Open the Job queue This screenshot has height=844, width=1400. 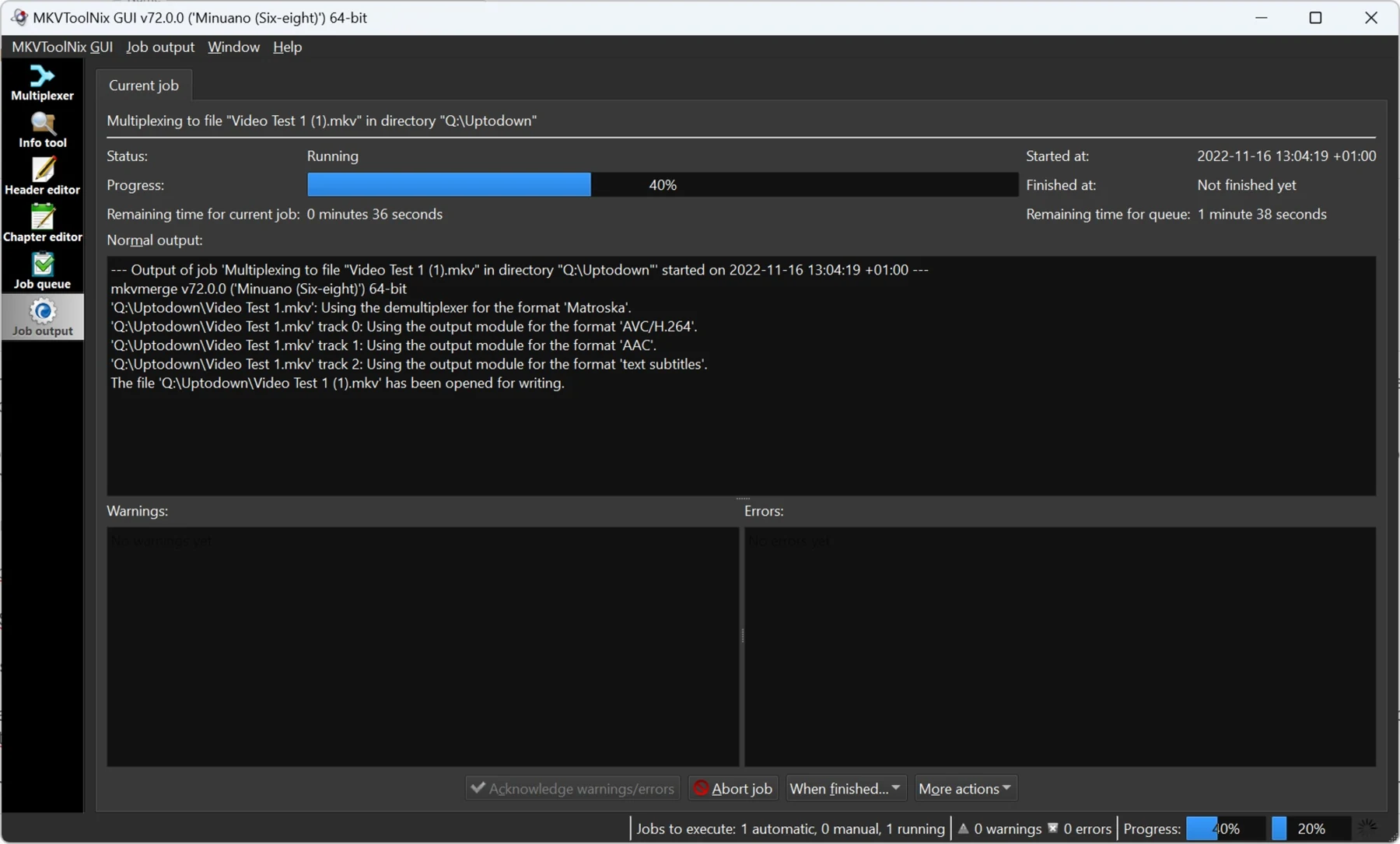pyautogui.click(x=42, y=271)
